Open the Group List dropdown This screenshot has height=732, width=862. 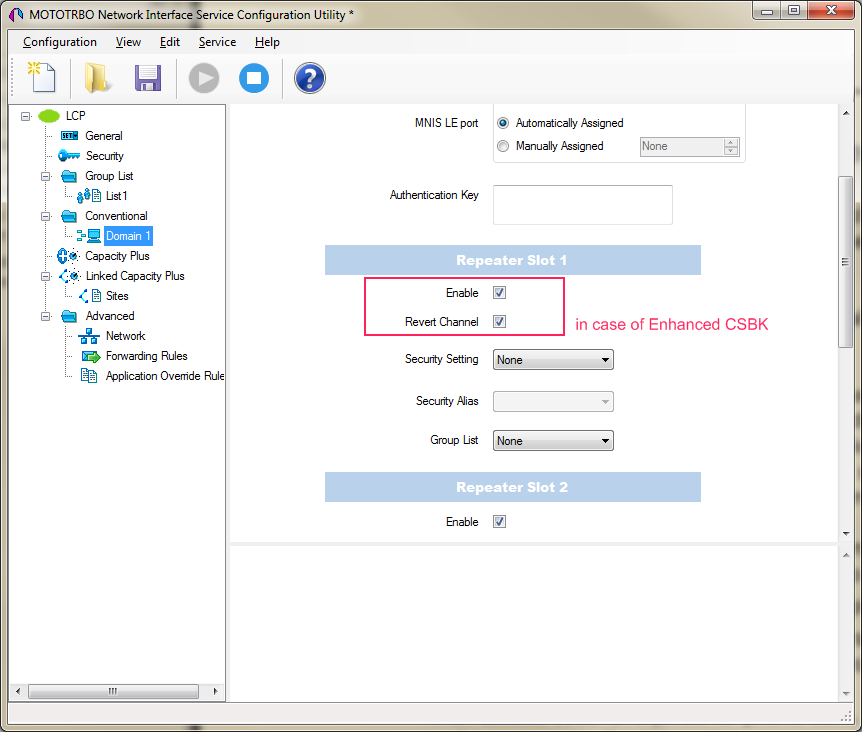click(553, 441)
